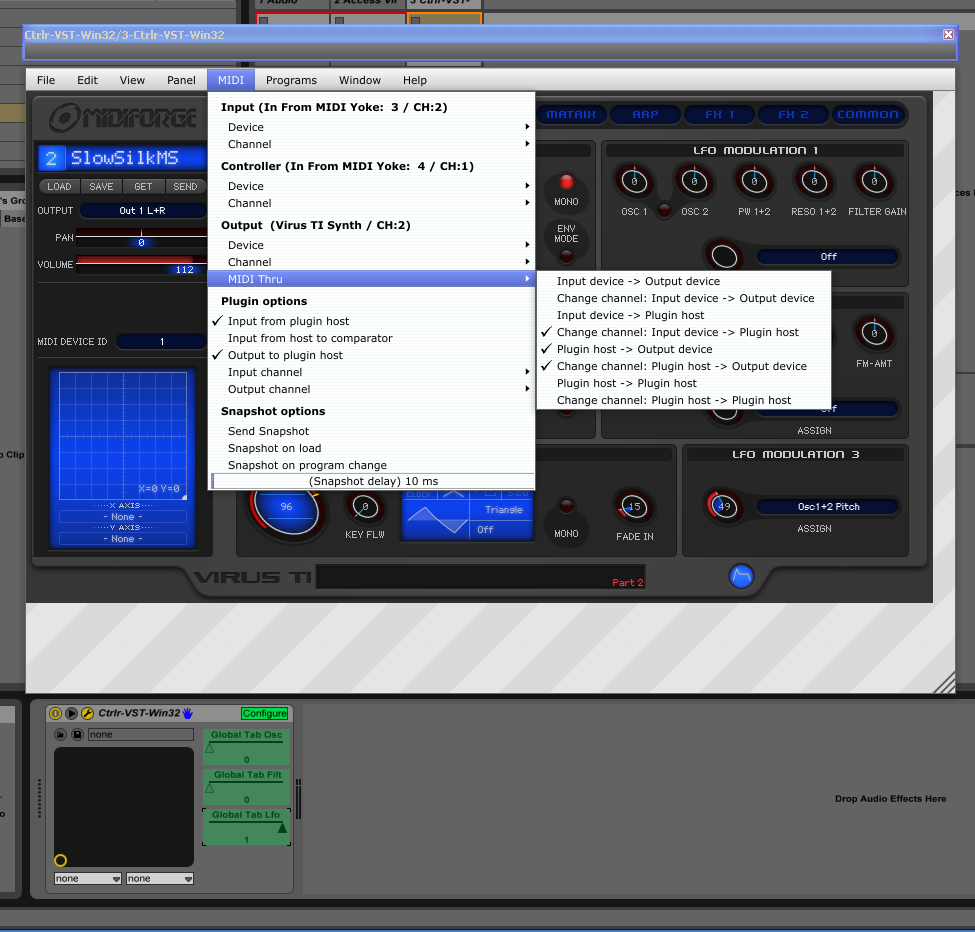The image size is (975, 932).
Task: Click the load preset folder icon
Action: click(60, 734)
